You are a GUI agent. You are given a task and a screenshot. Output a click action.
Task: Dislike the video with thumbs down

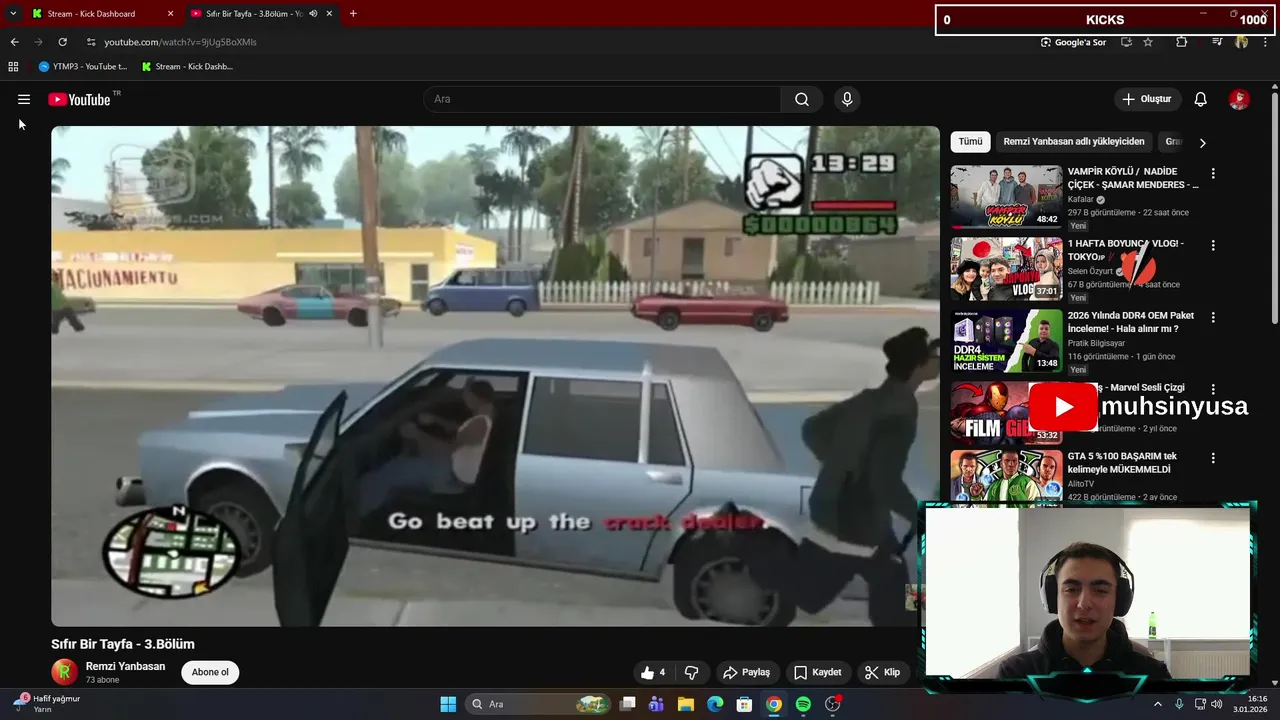pyautogui.click(x=691, y=672)
